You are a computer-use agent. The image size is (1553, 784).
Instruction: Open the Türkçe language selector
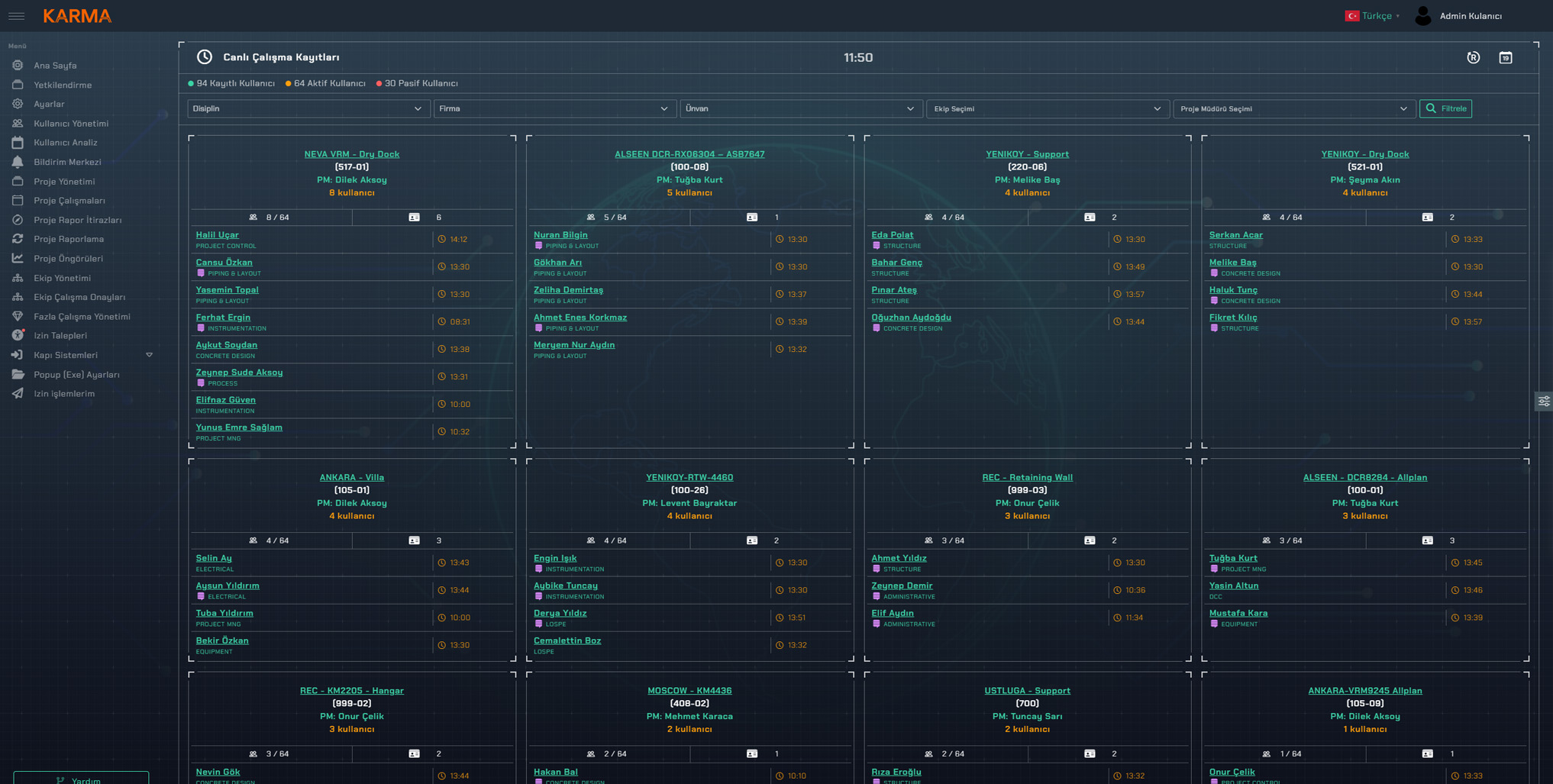point(1373,16)
